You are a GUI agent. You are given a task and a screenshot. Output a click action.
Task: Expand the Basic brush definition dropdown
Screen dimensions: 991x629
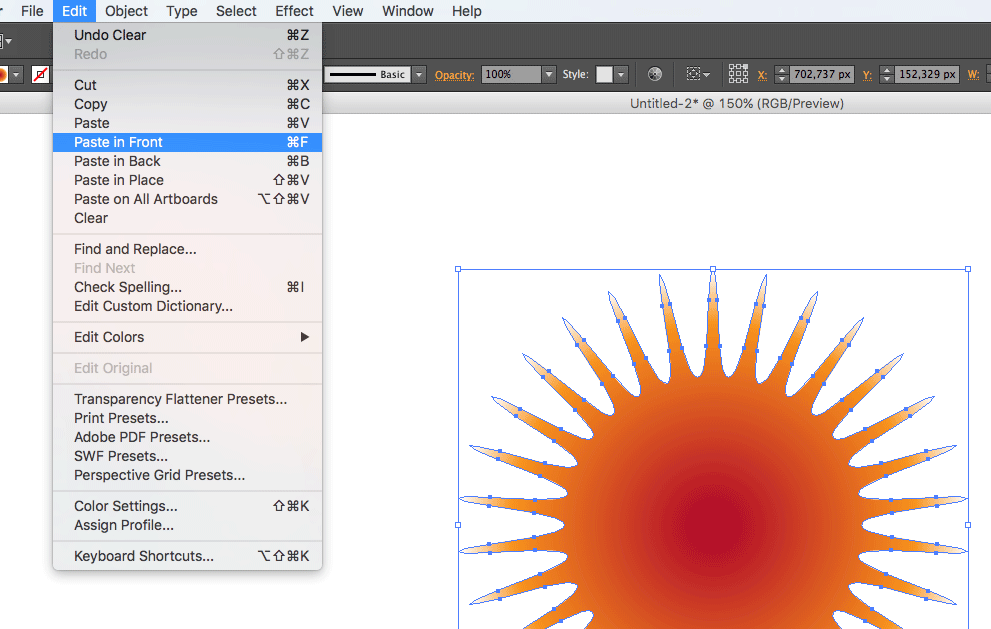click(419, 75)
